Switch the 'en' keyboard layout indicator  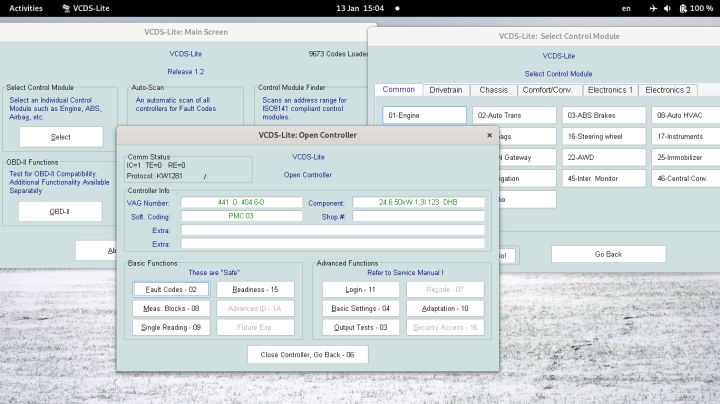[x=626, y=8]
